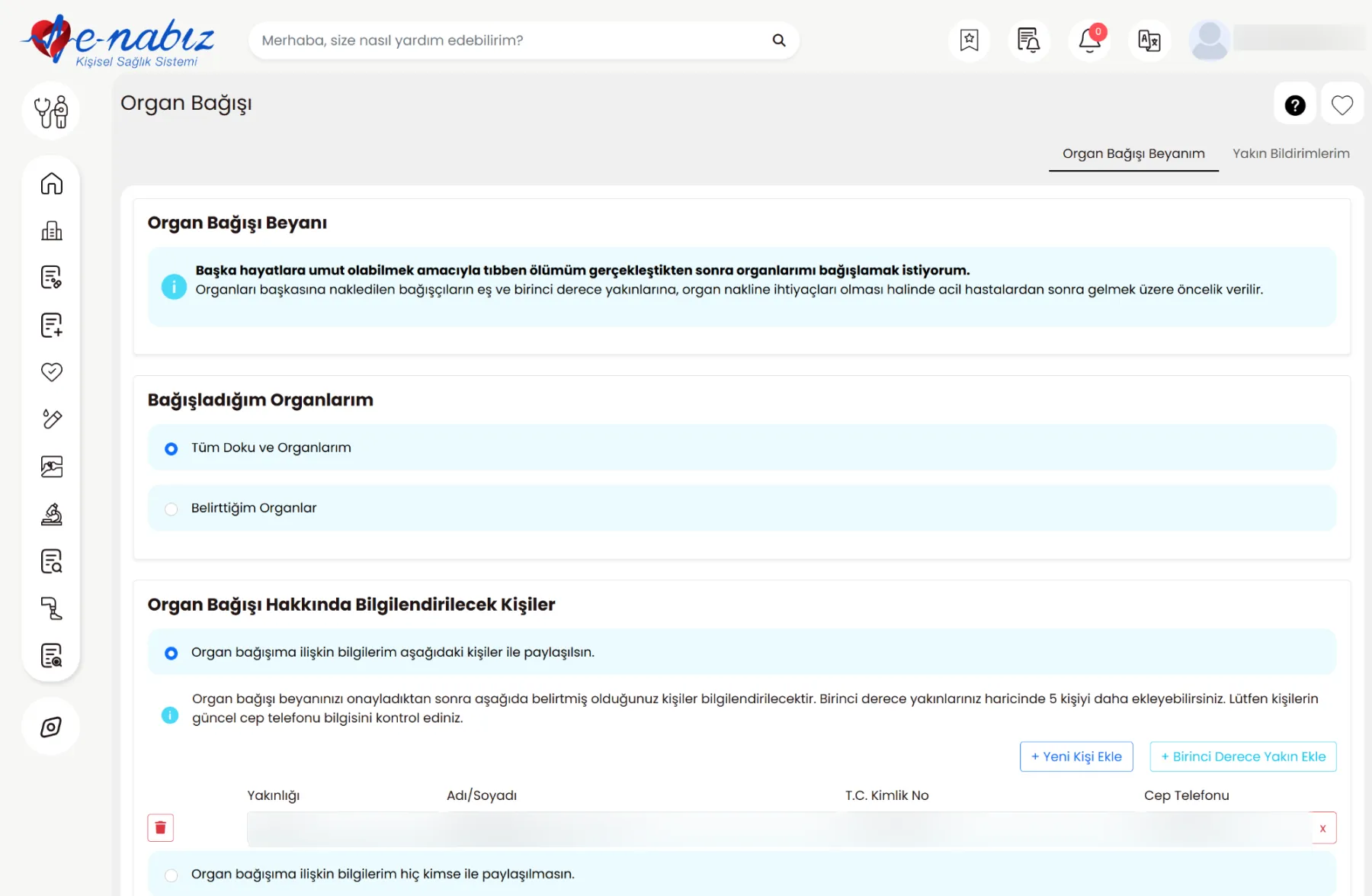Viewport: 1372px width, 896px height.
Task: Select share info with listed persons option
Action: [171, 653]
